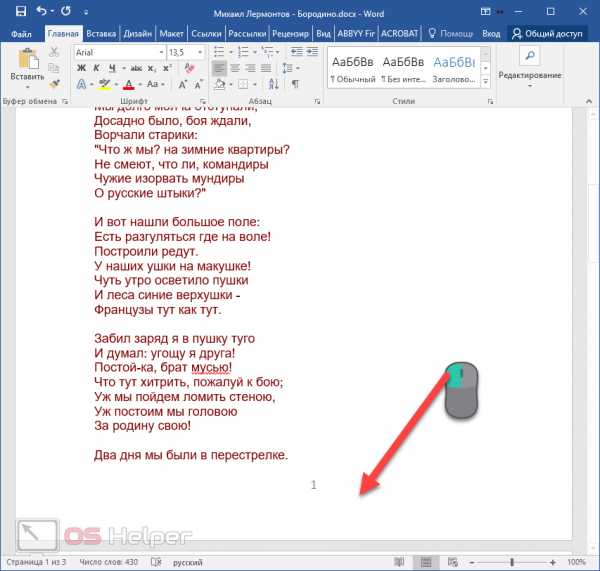Undo the last action
Viewport: 600px width, 571px height.
(x=41, y=11)
